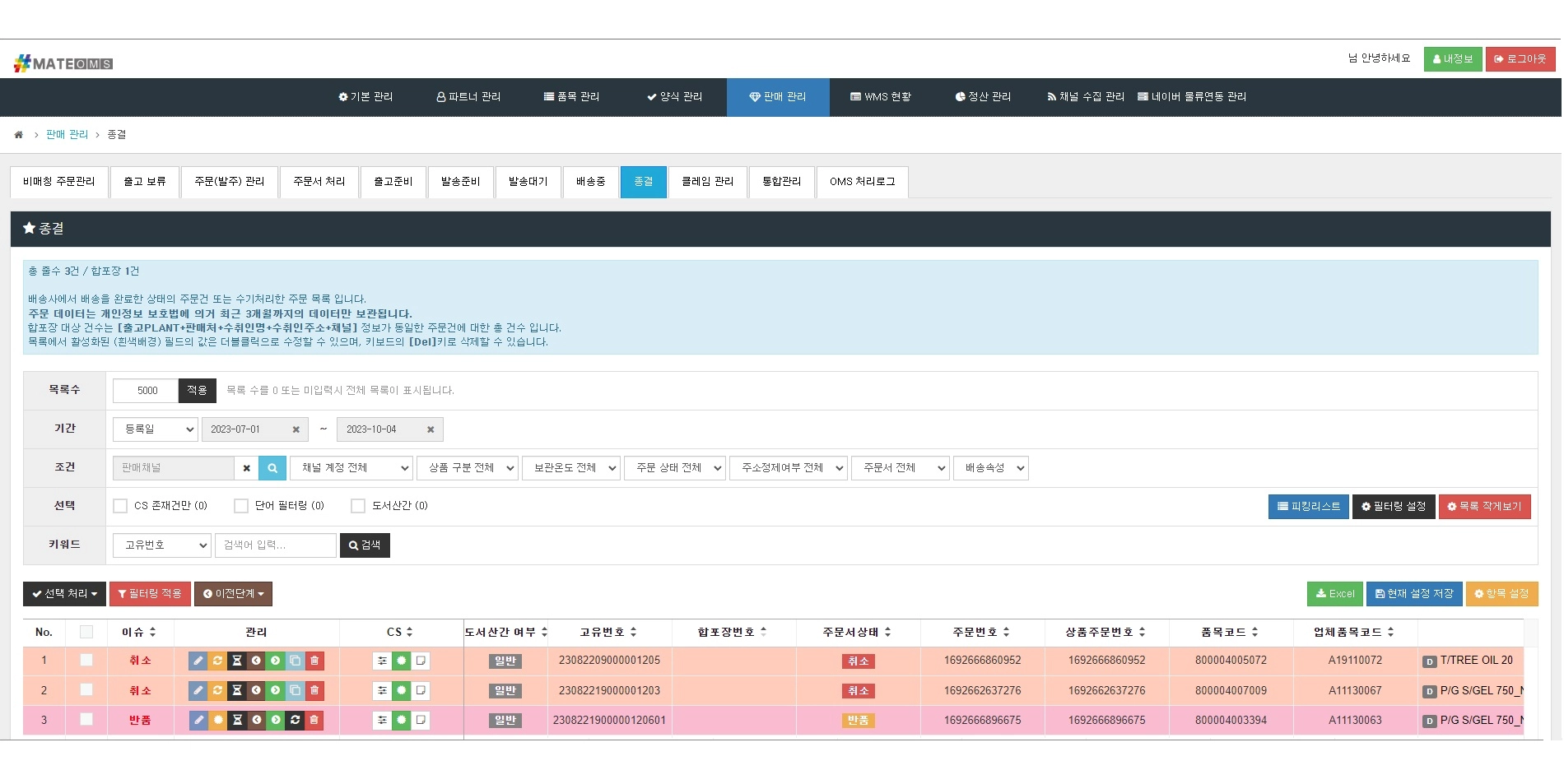Click the pencil edit icon in row 1

(x=198, y=661)
